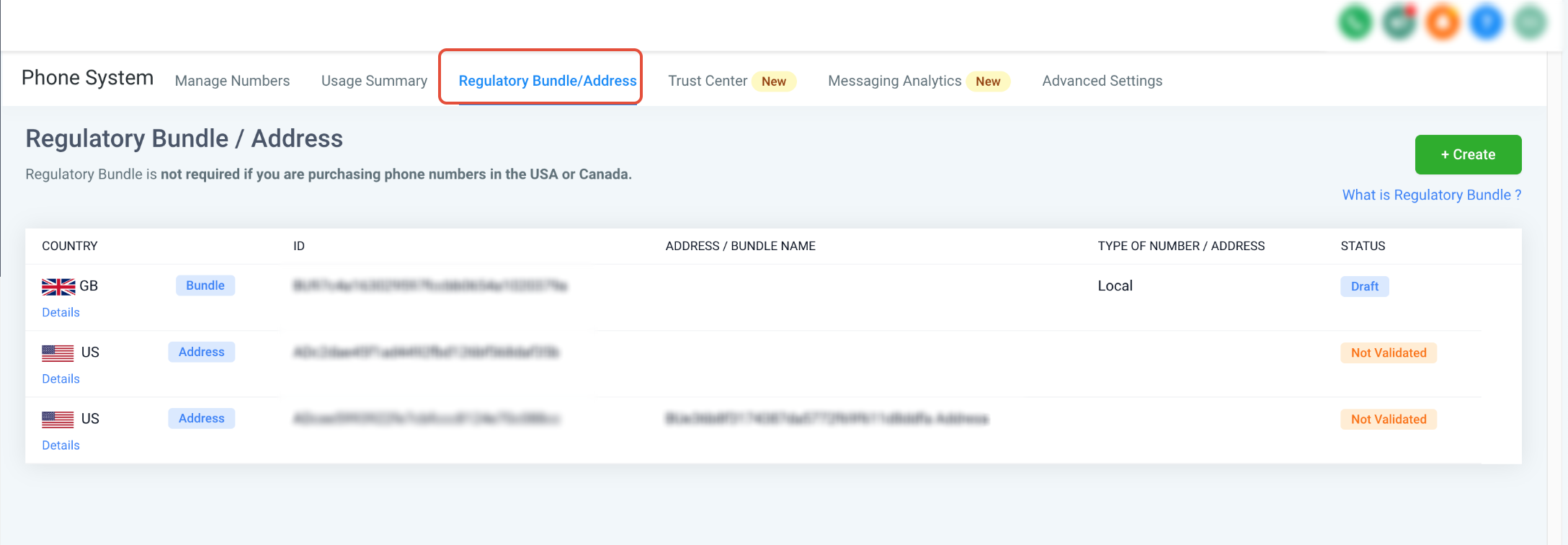The height and width of the screenshot is (545, 1568).
Task: Click the Regulatory Bundle / Address page title
Action: (x=184, y=138)
